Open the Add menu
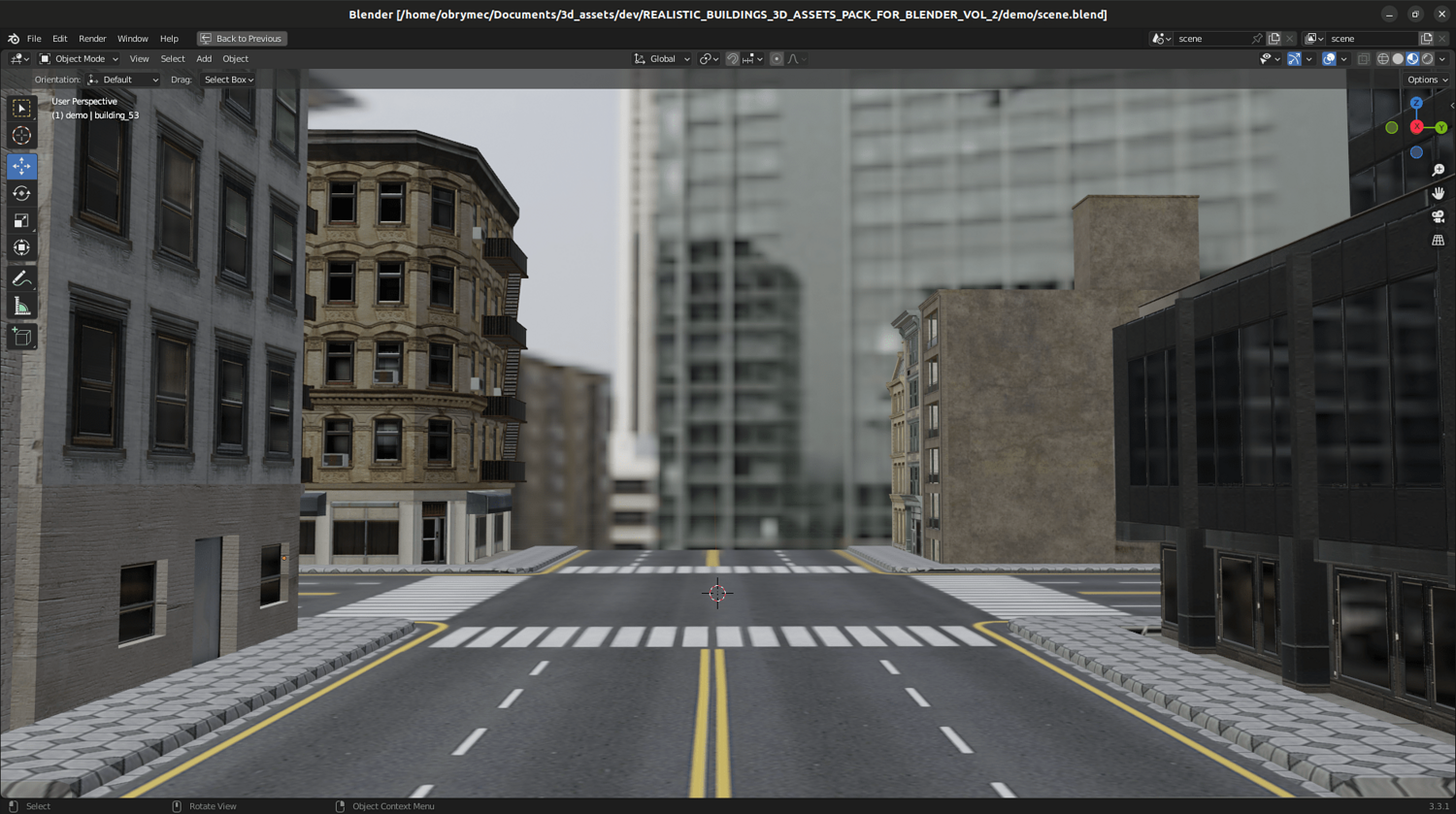The height and width of the screenshot is (814, 1456). coord(204,59)
